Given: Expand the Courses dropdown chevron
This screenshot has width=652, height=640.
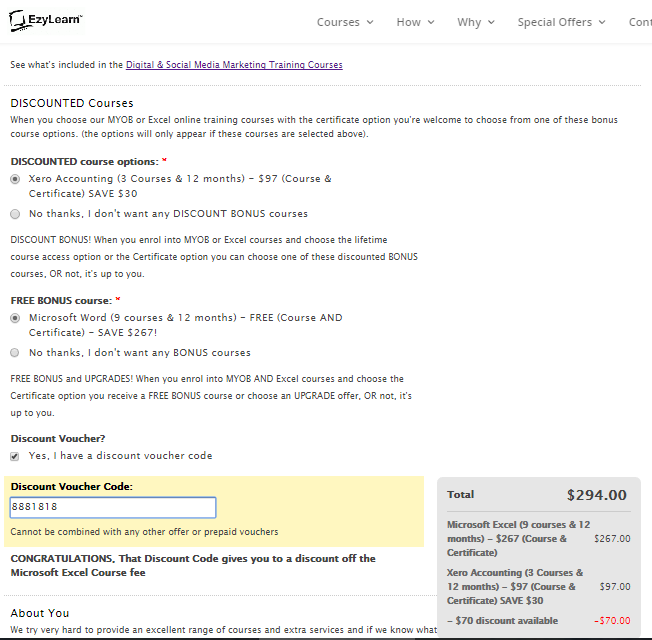Looking at the screenshot, I should (x=370, y=22).
